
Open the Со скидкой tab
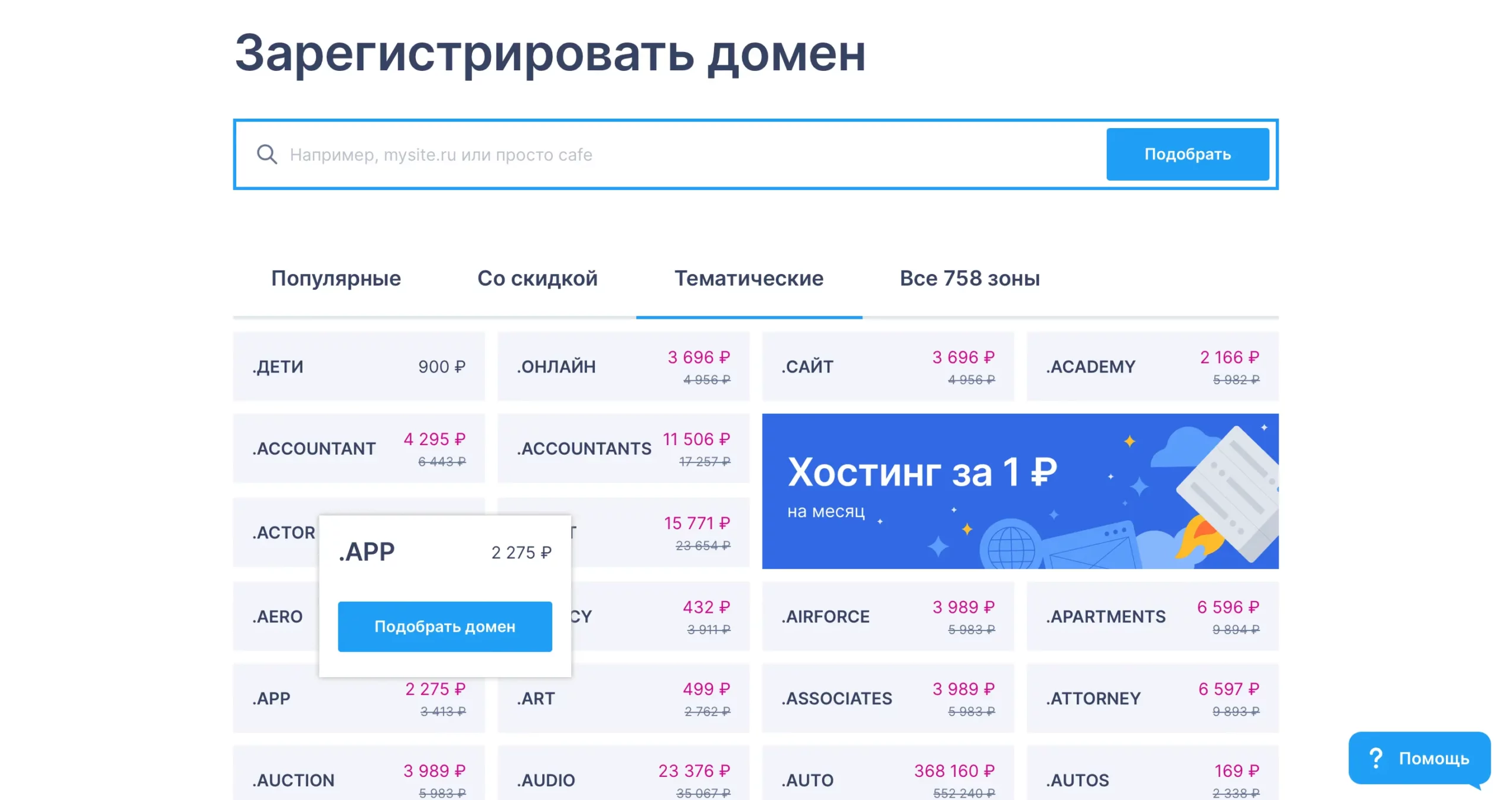[x=537, y=278]
